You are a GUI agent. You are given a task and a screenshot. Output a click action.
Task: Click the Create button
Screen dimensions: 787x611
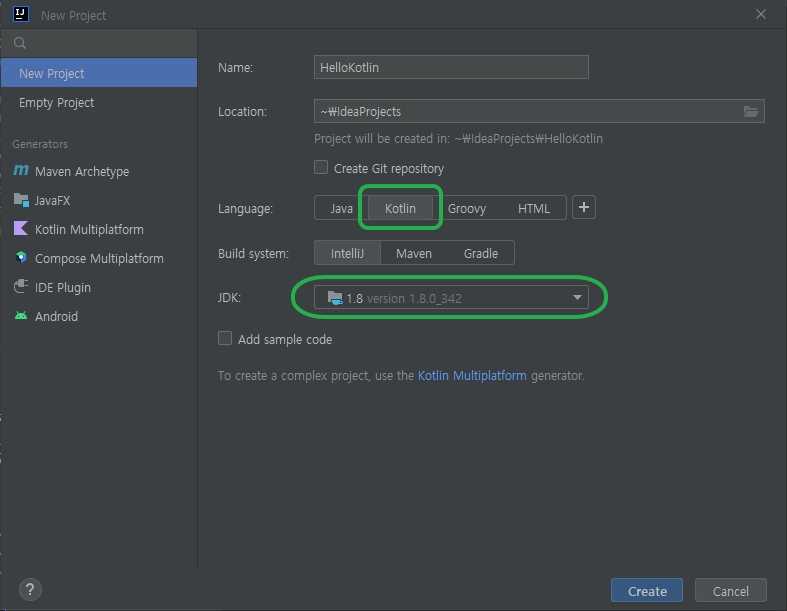[647, 591]
